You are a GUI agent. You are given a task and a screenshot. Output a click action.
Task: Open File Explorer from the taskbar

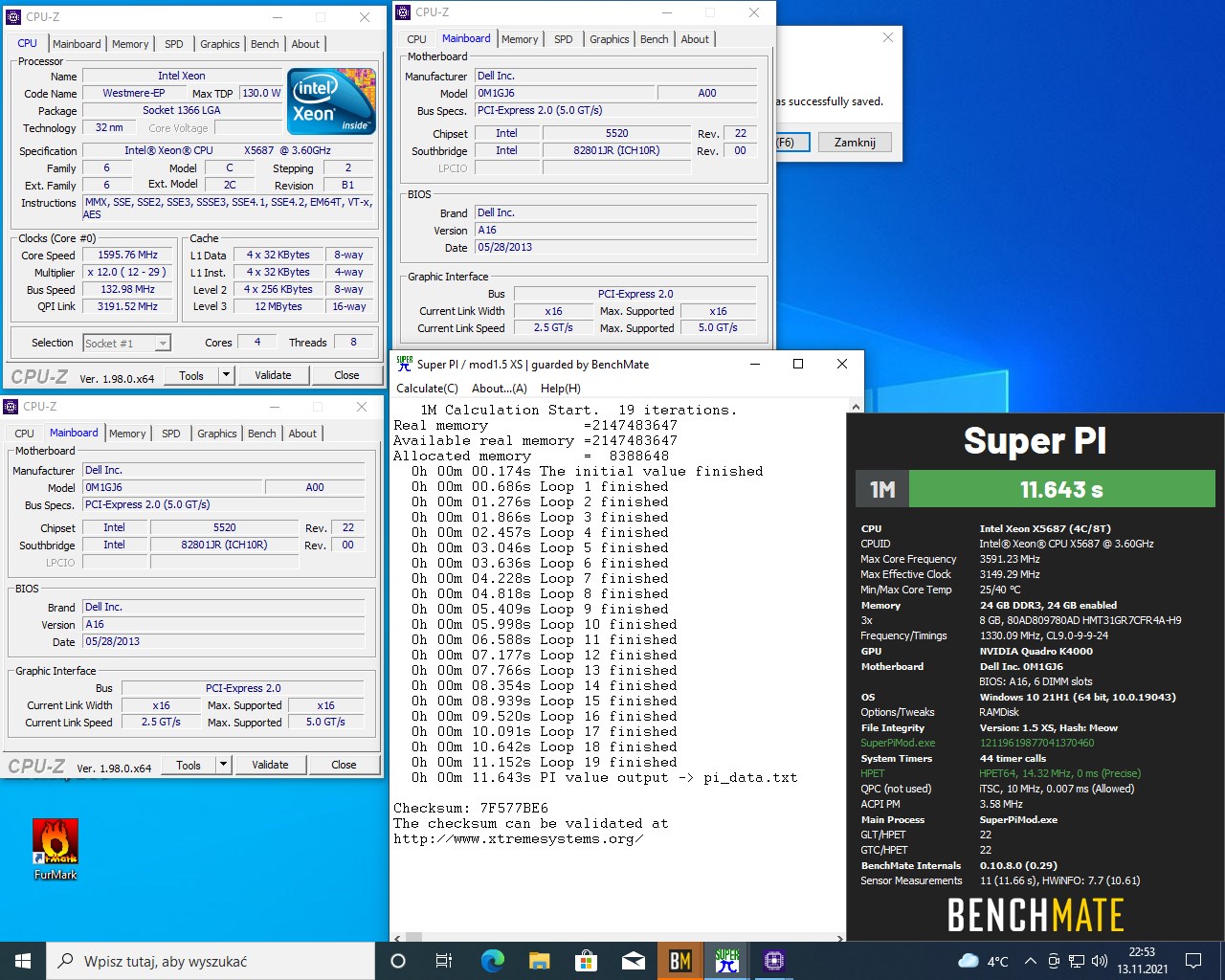coord(539,961)
